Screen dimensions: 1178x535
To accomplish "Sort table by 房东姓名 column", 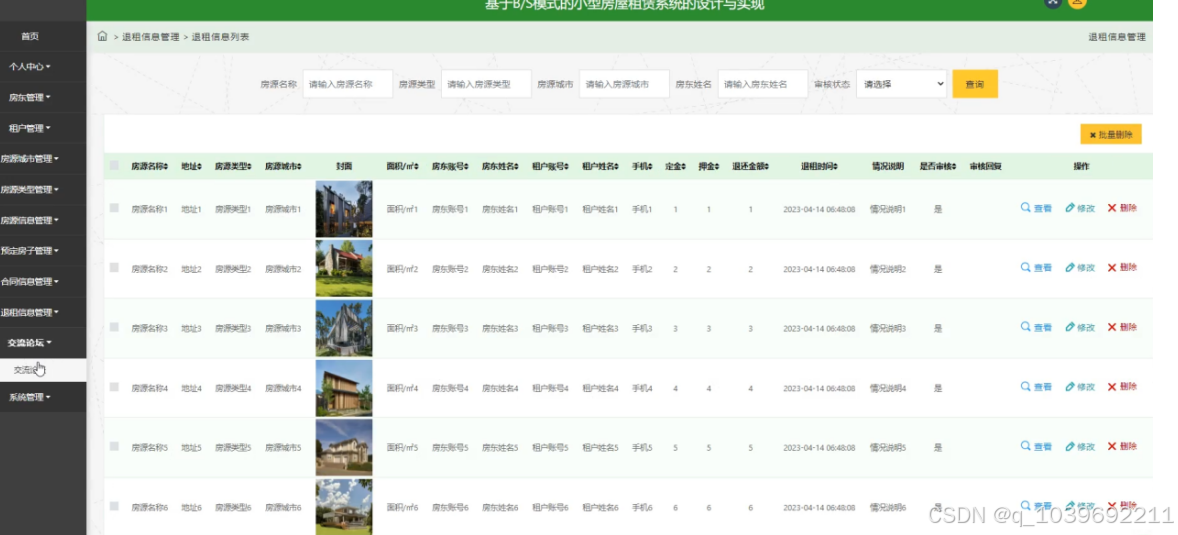I will pos(500,166).
